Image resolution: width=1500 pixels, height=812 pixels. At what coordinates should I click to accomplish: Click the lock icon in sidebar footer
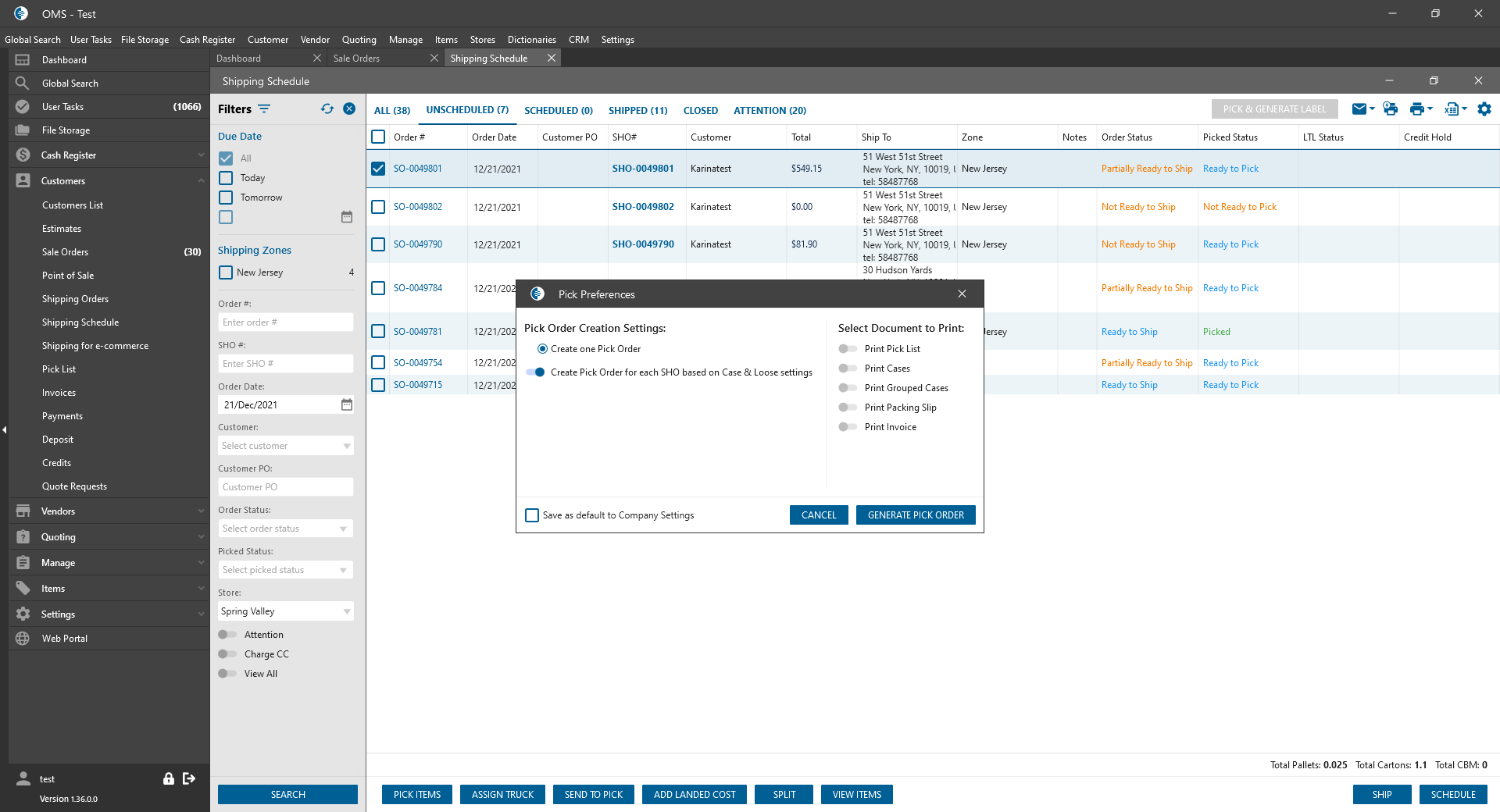(168, 778)
